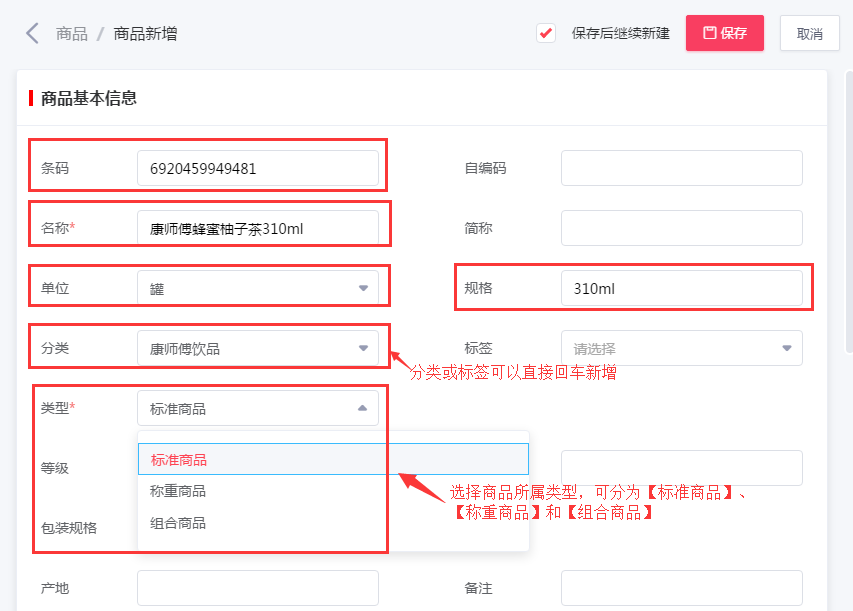Collapse the 类型 dropdown list
This screenshot has height=611, width=853.
point(361,408)
